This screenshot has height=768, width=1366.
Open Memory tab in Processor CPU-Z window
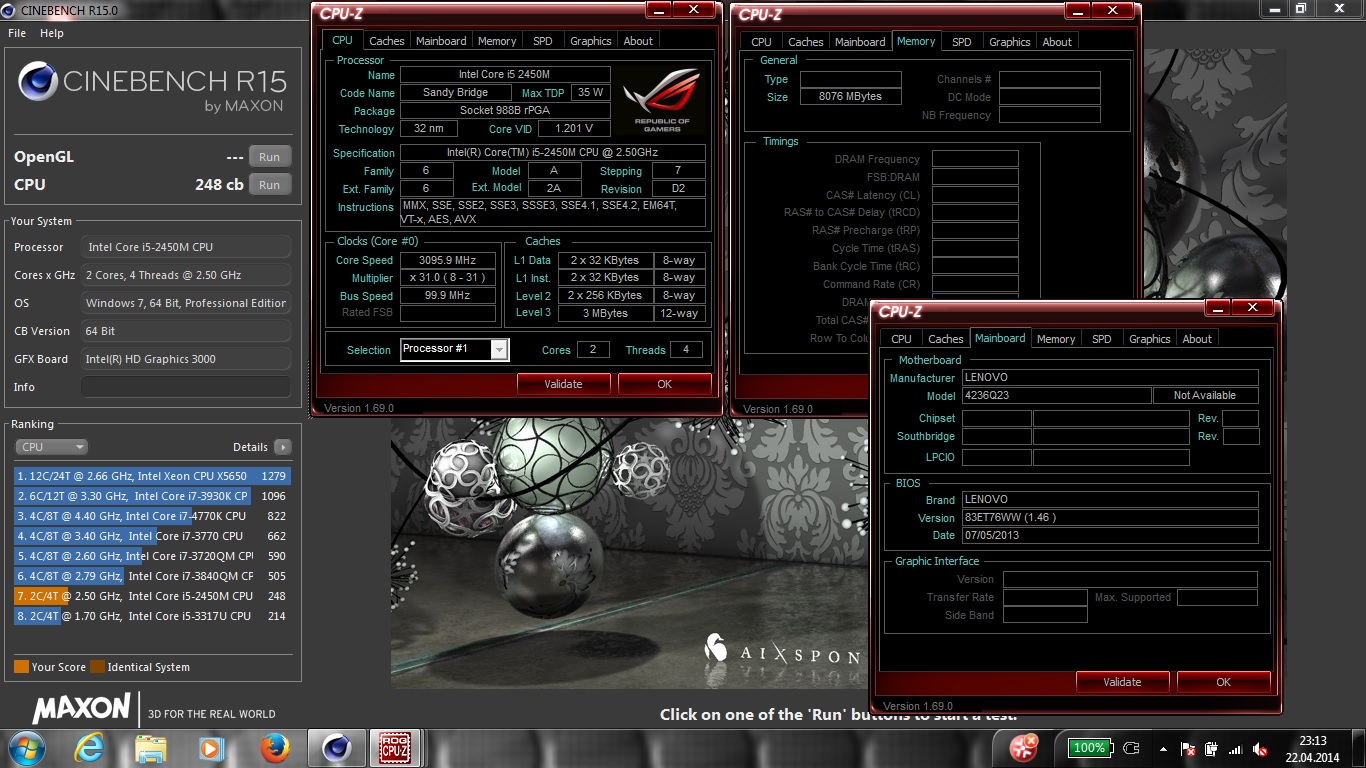coord(497,41)
